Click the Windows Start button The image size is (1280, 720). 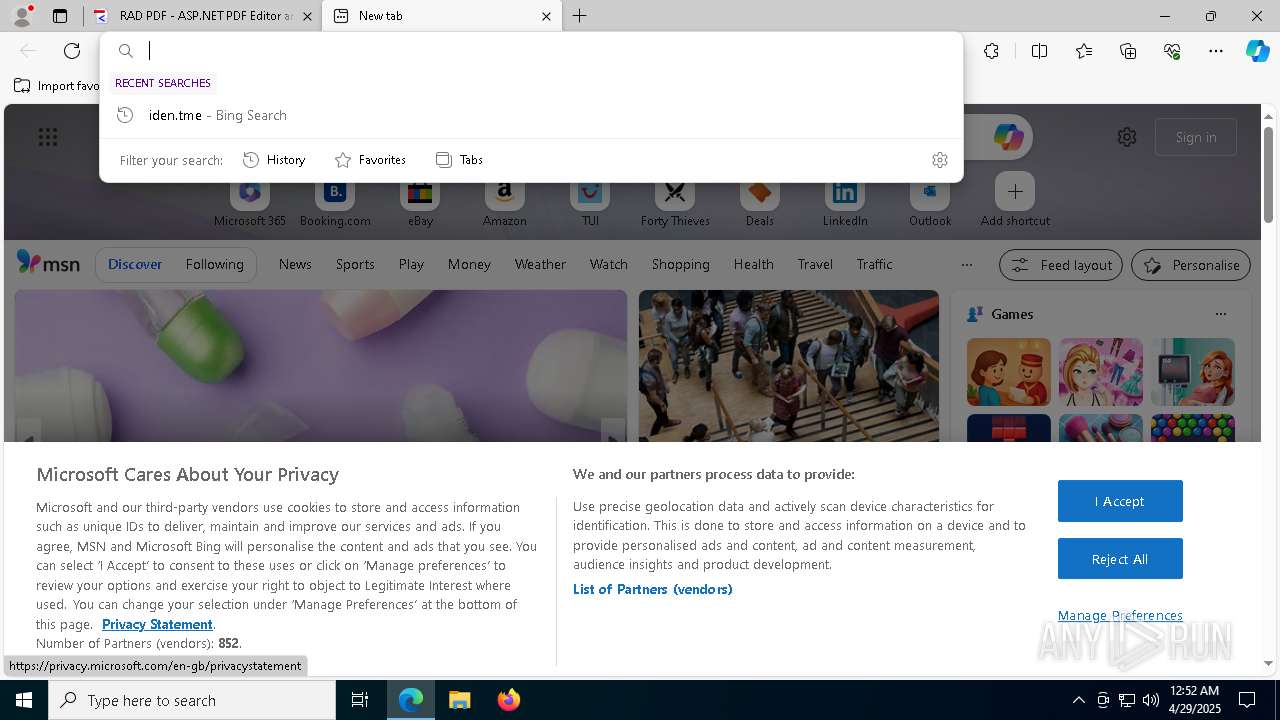pyautogui.click(x=24, y=700)
